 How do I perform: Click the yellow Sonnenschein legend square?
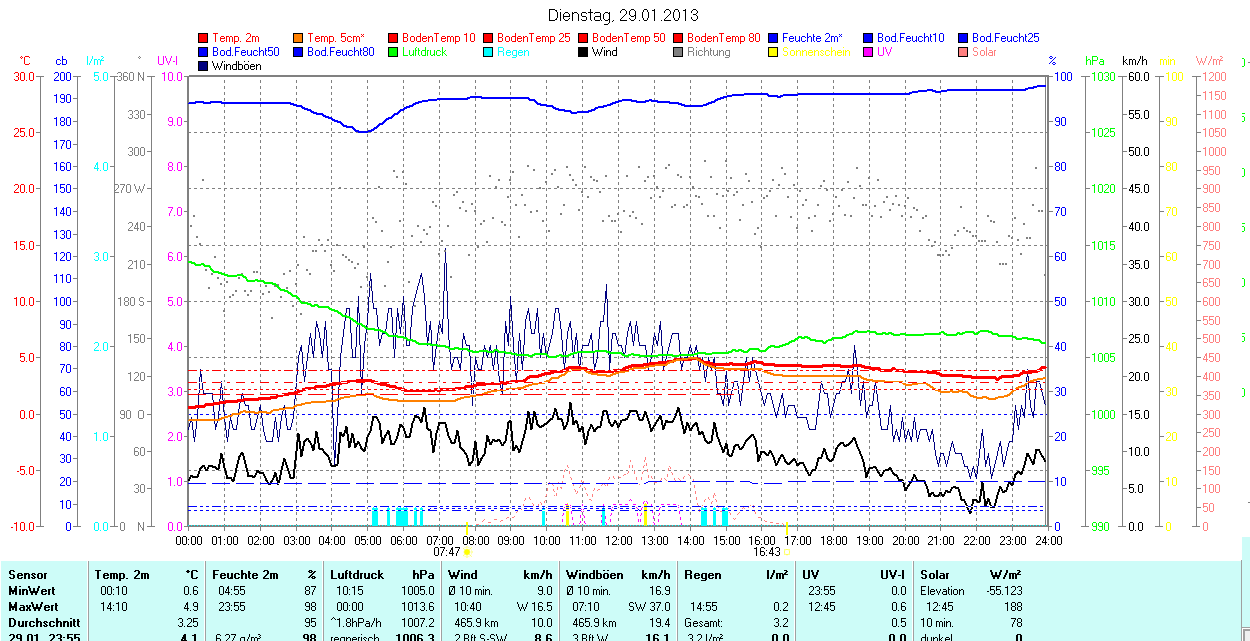tap(773, 52)
